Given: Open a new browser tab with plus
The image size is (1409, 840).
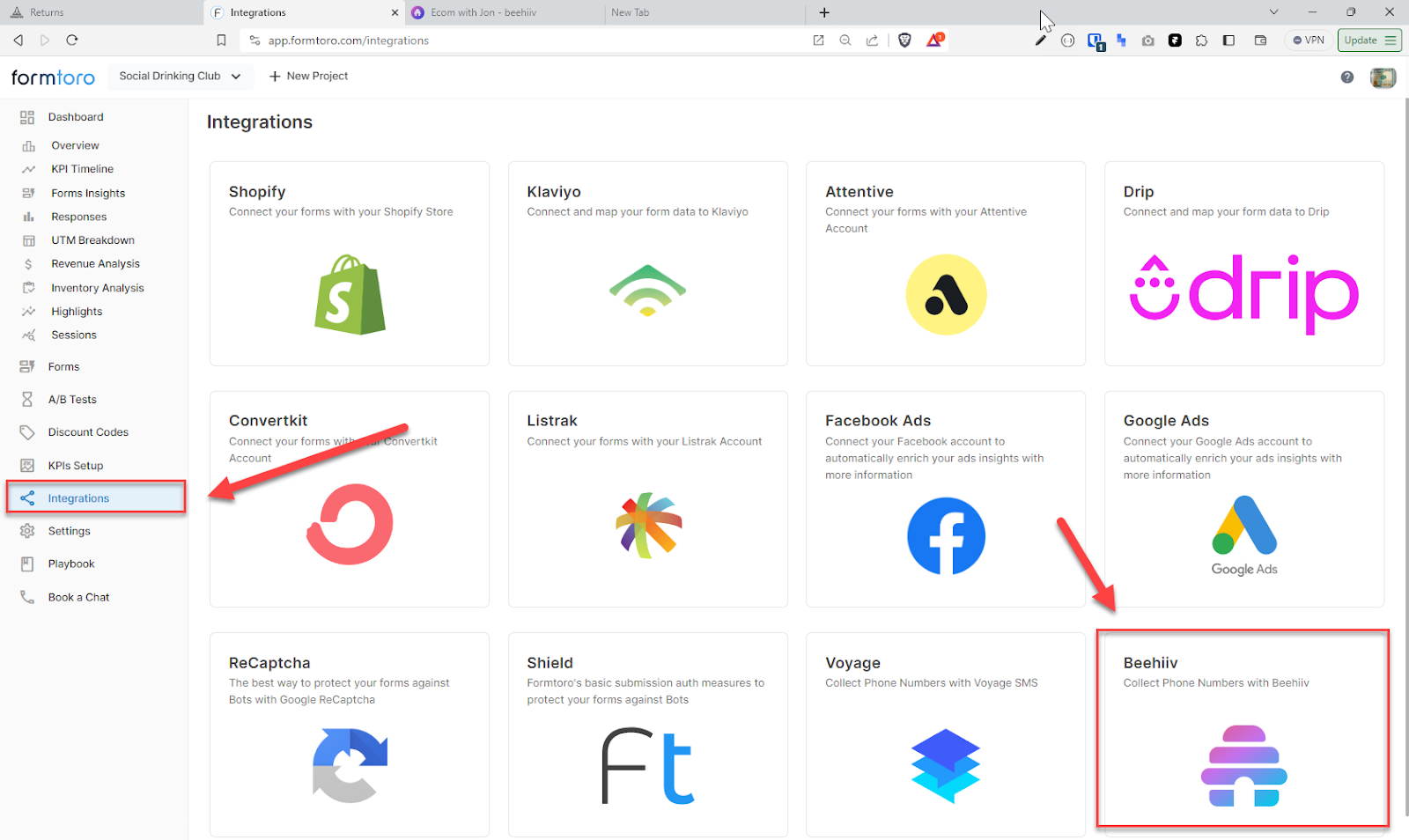Looking at the screenshot, I should point(824,12).
